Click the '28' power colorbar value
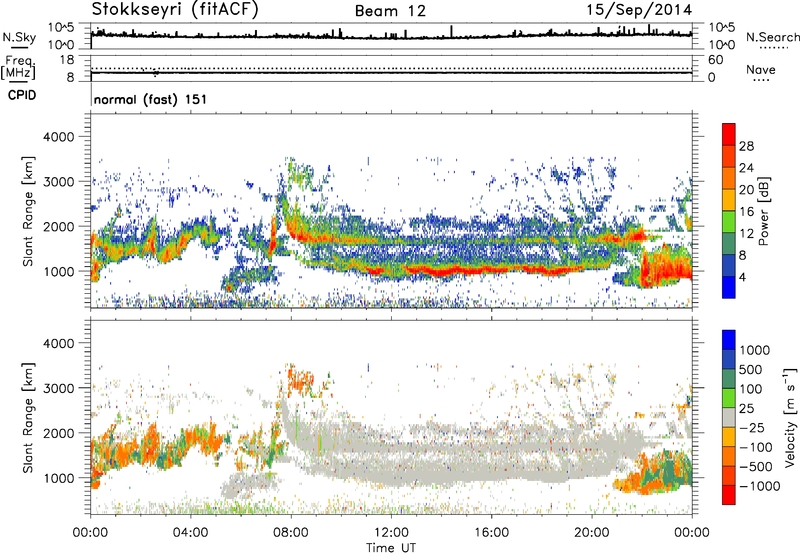 tap(746, 146)
